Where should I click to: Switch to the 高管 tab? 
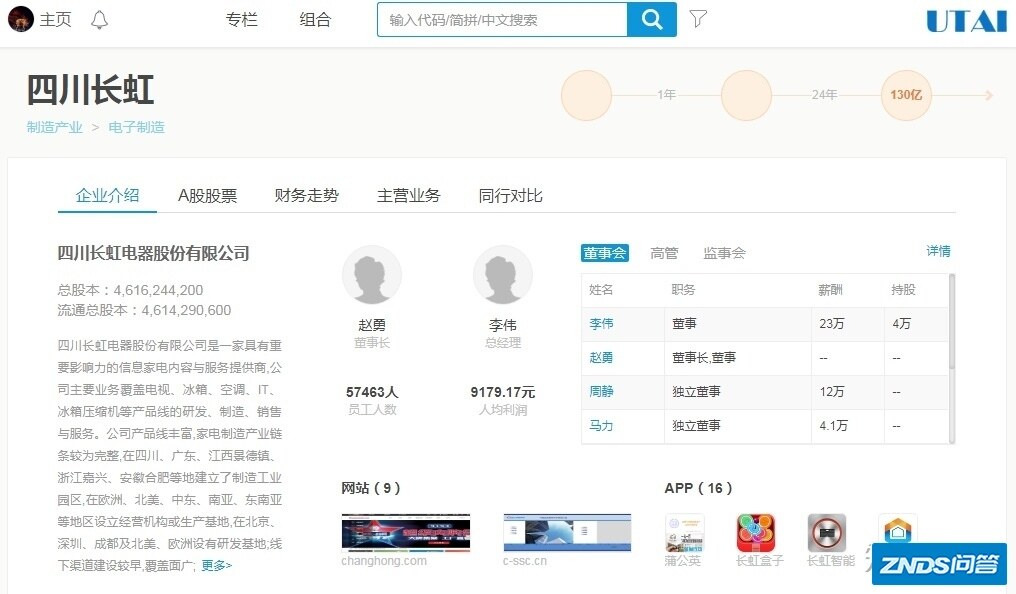tap(664, 253)
